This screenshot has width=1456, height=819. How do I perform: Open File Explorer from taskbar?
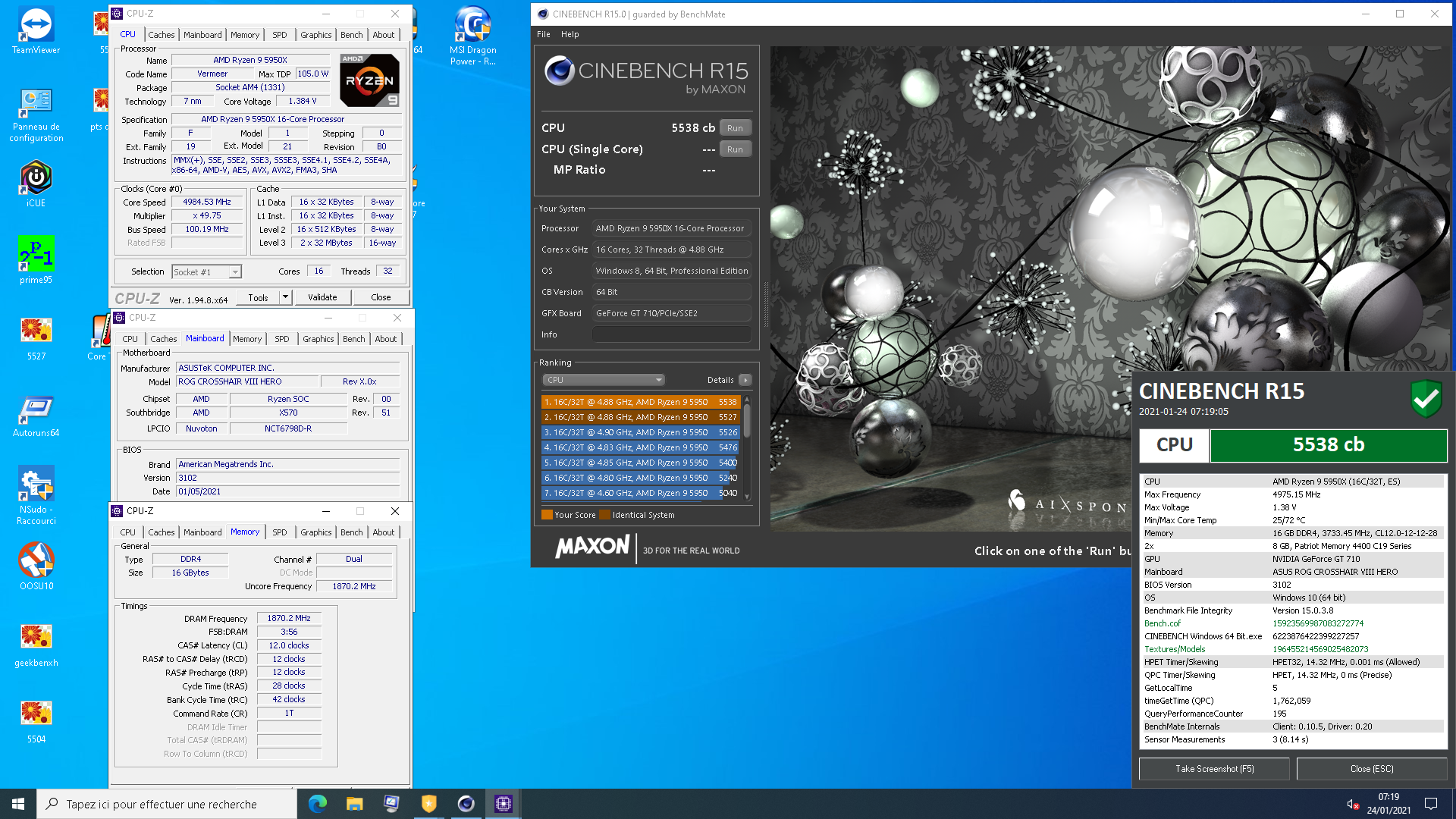[355, 804]
